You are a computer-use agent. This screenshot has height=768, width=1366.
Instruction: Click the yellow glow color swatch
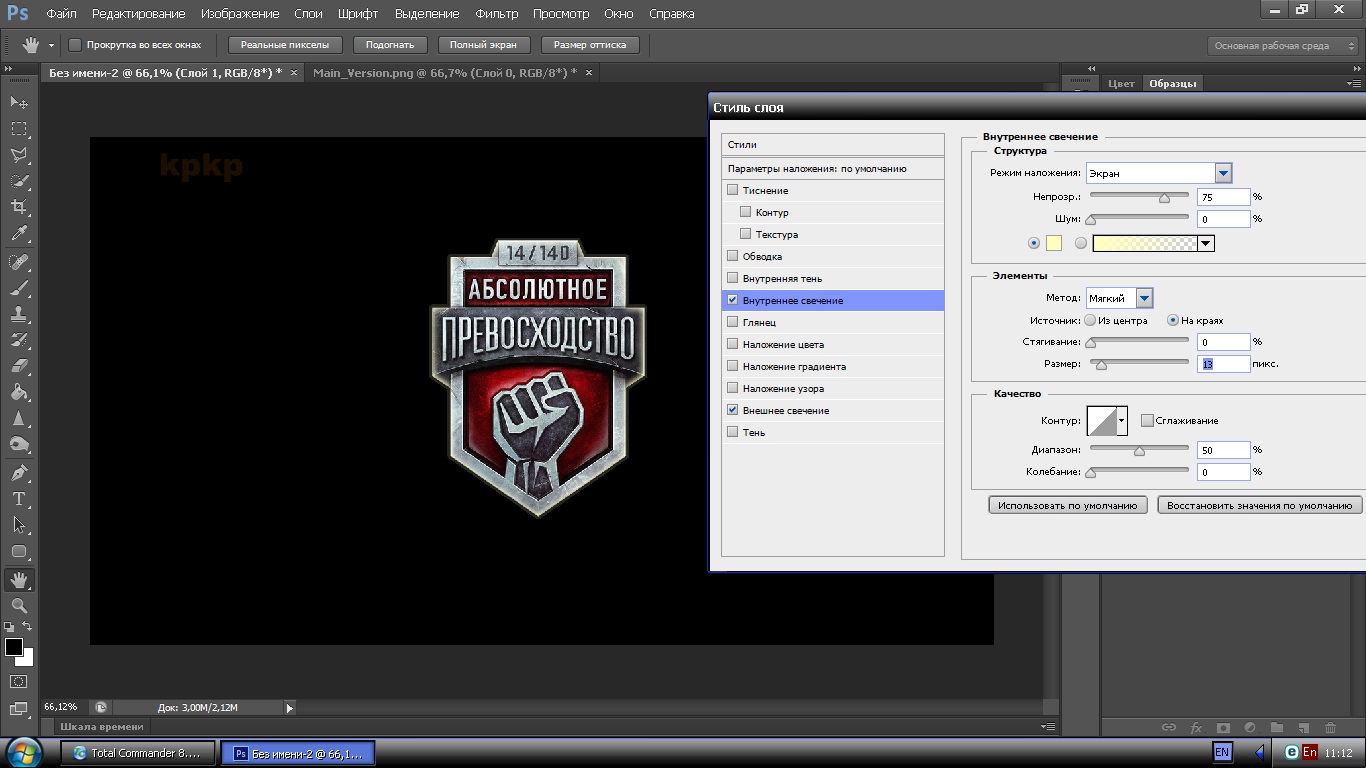coord(1053,243)
